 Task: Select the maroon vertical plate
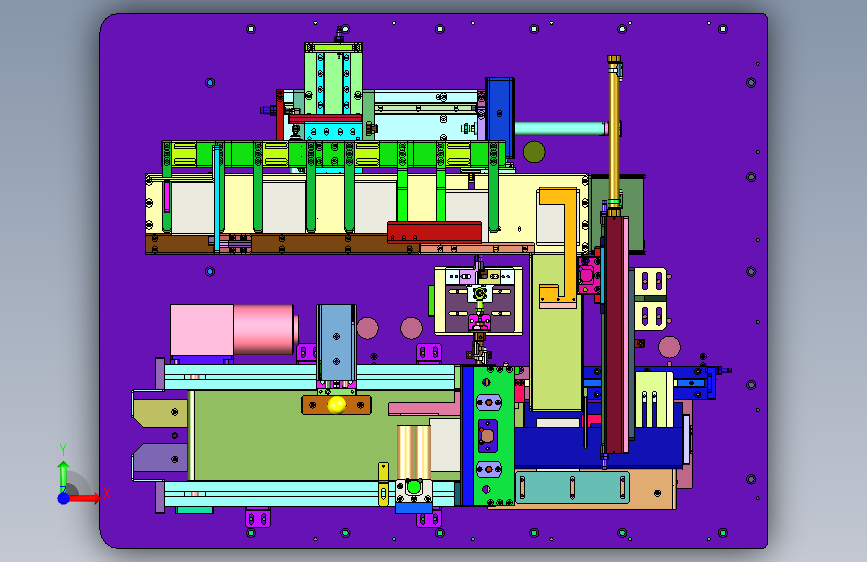tap(615, 335)
